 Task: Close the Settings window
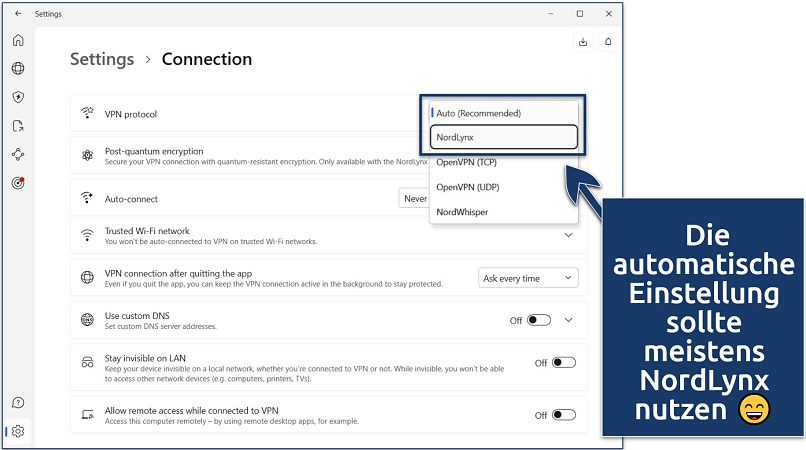[609, 14]
